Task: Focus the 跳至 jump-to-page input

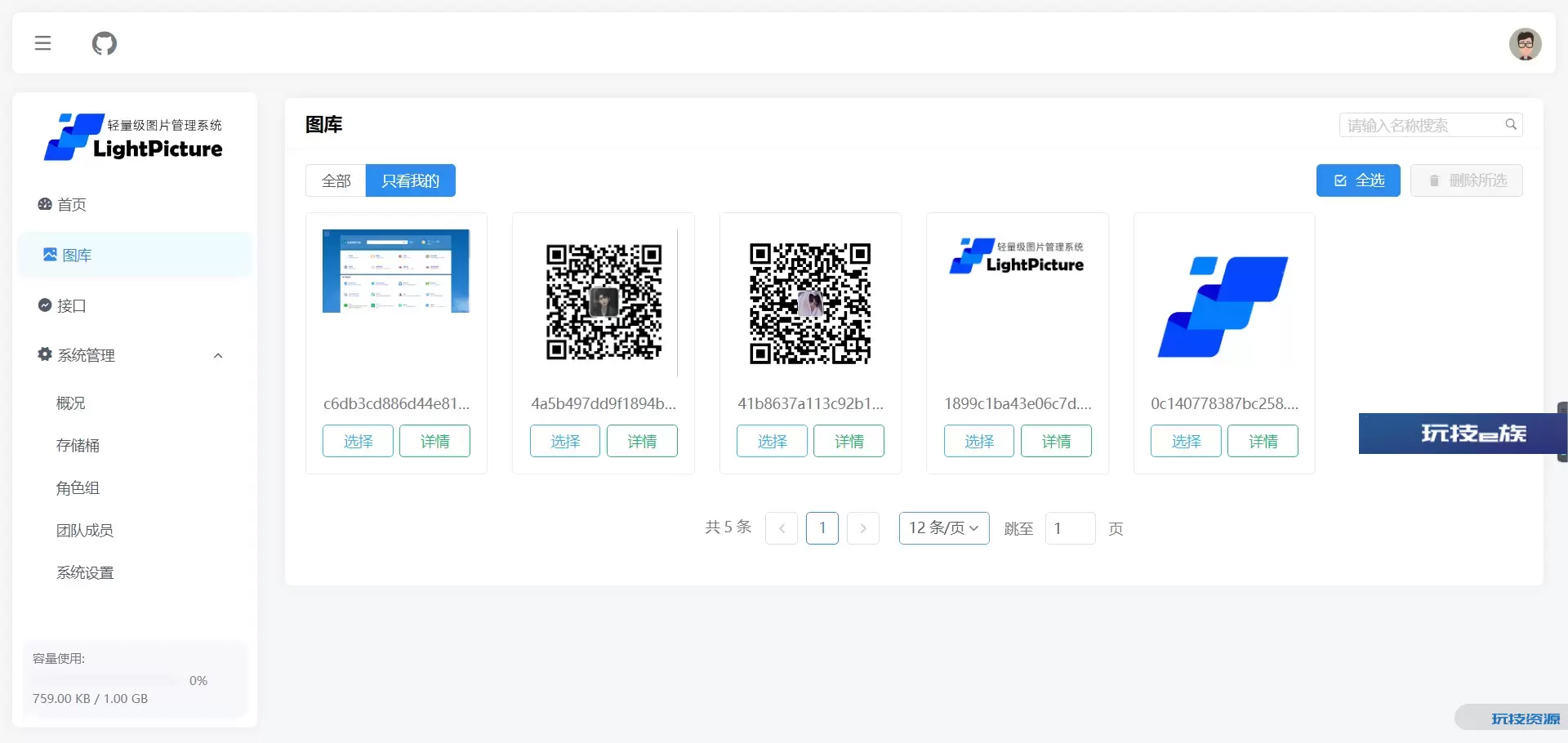Action: coord(1070,528)
